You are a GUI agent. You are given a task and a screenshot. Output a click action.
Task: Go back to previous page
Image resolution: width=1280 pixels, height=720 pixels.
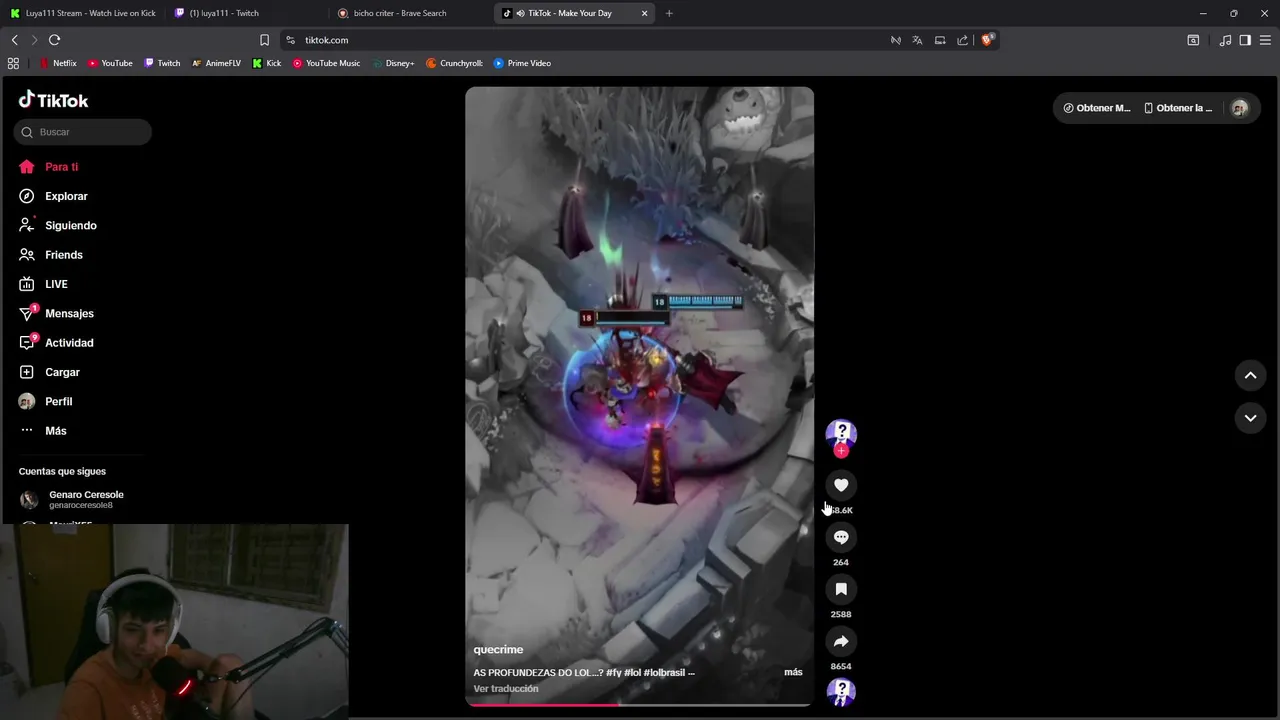pos(14,40)
